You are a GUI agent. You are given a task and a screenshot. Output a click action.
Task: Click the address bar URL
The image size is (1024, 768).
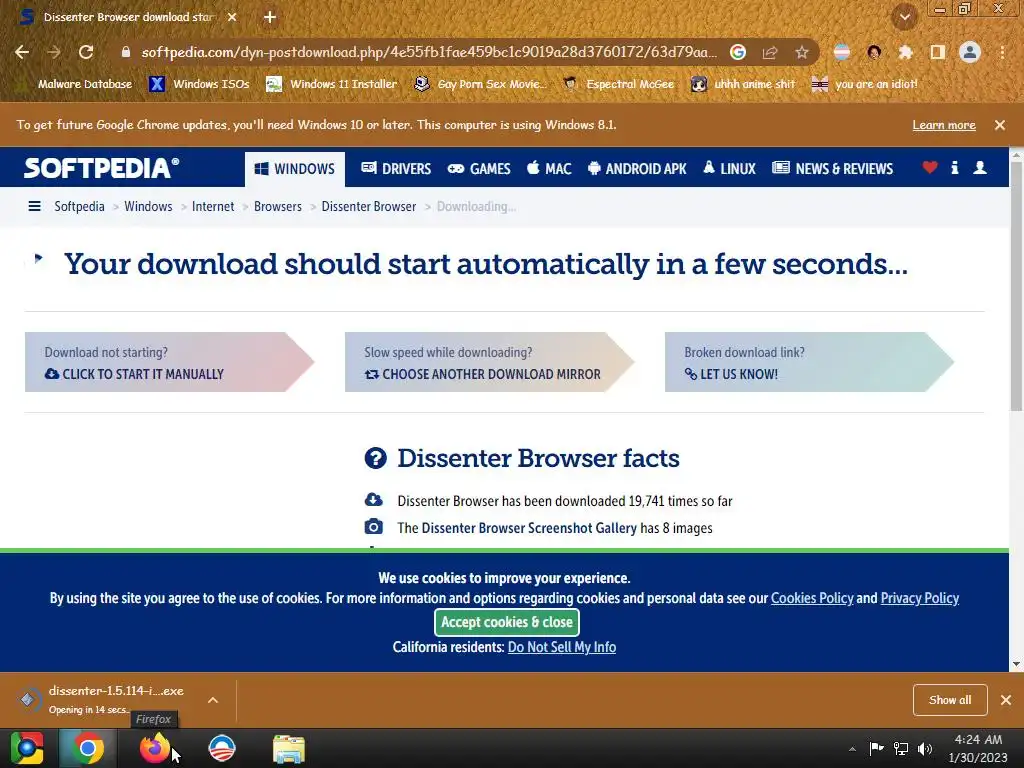(429, 52)
